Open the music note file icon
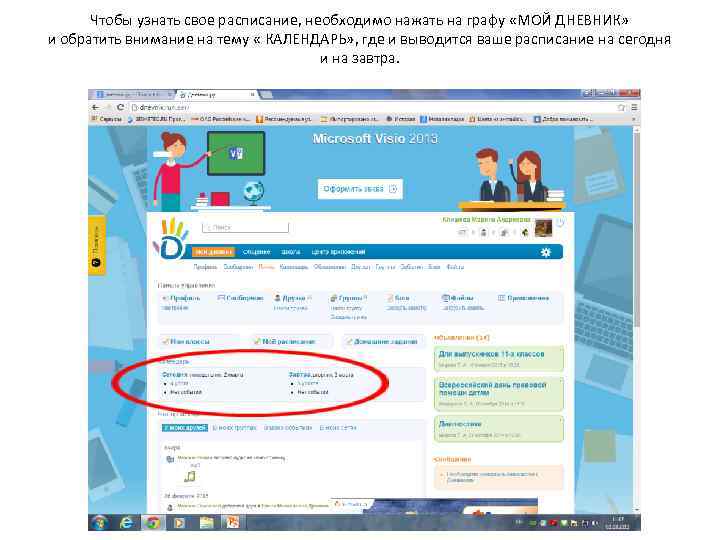Image resolution: width=720 pixels, height=540 pixels. coord(190,477)
